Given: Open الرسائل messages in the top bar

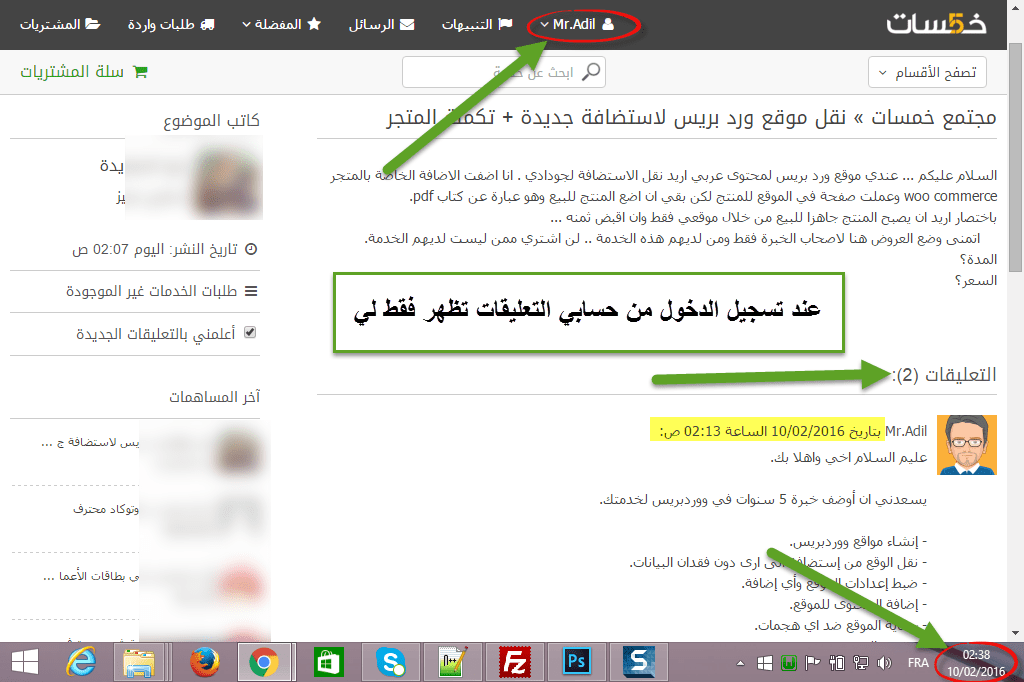Looking at the screenshot, I should (381, 23).
